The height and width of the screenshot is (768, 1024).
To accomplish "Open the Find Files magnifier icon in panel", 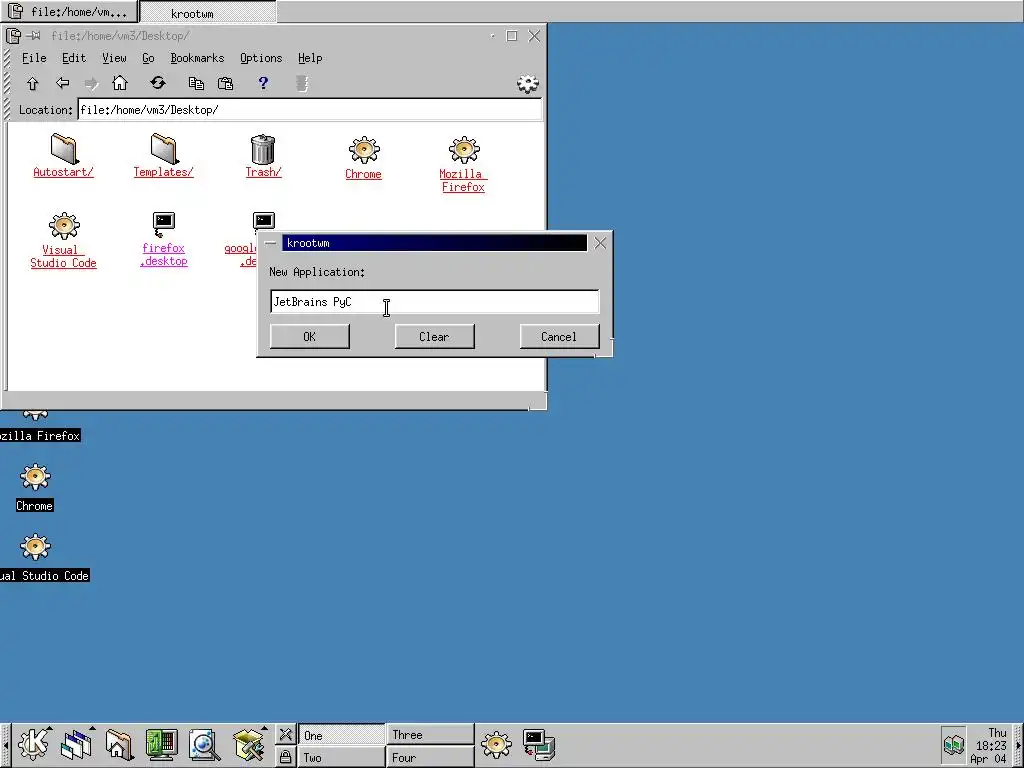I will pyautogui.click(x=204, y=744).
